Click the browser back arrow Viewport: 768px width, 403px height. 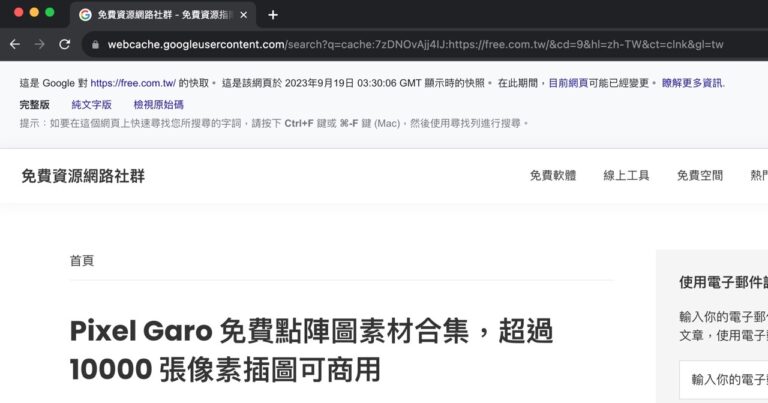15,45
